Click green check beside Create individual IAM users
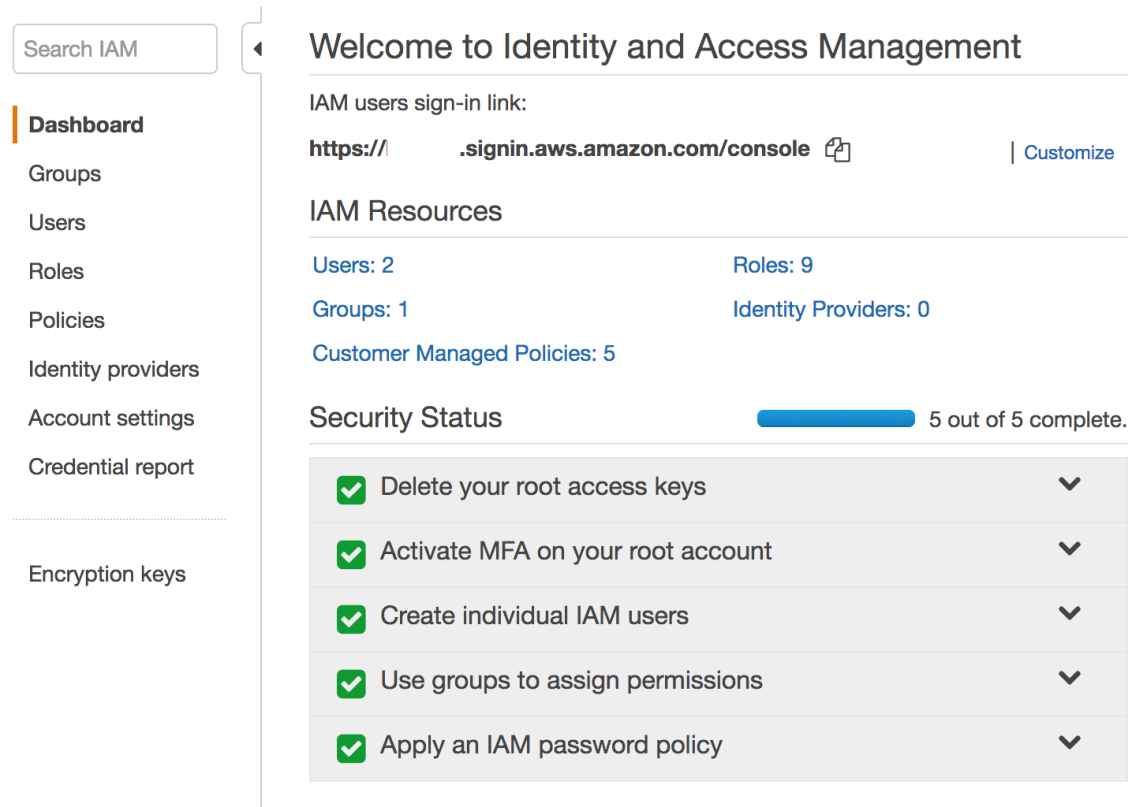This screenshot has width=1147, height=807. click(351, 618)
